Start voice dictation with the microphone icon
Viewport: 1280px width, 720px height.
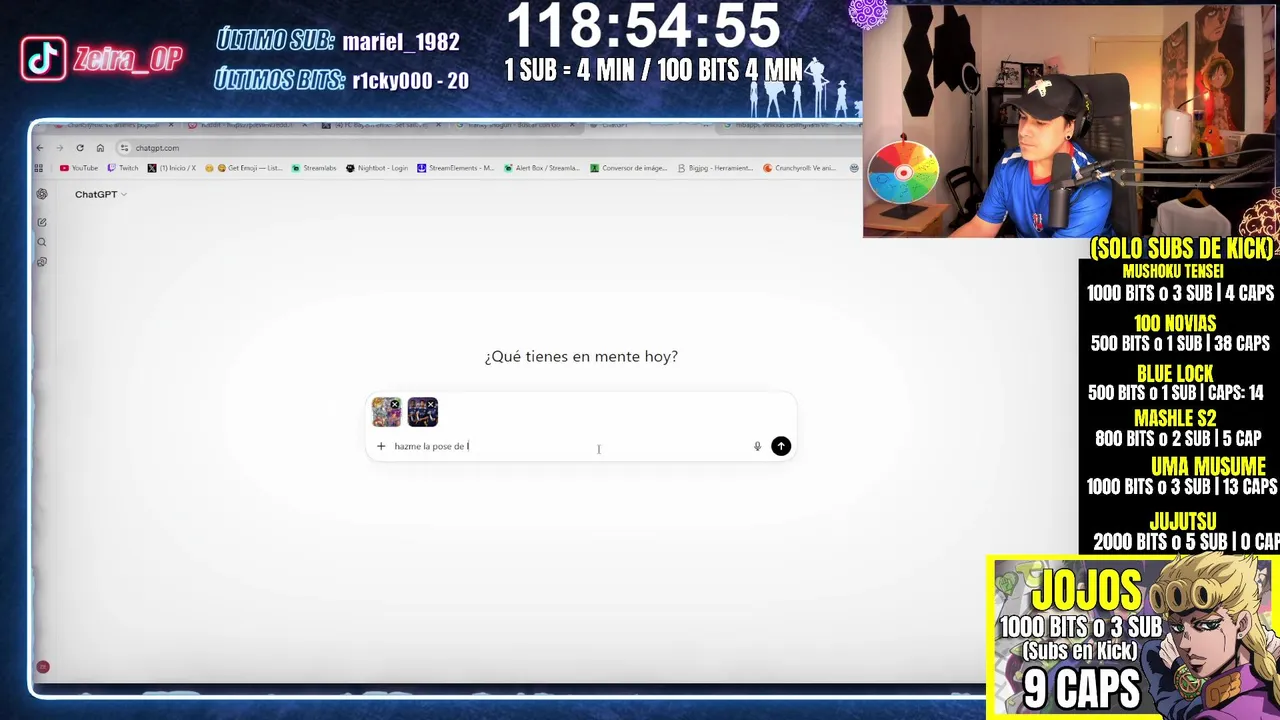tap(757, 446)
